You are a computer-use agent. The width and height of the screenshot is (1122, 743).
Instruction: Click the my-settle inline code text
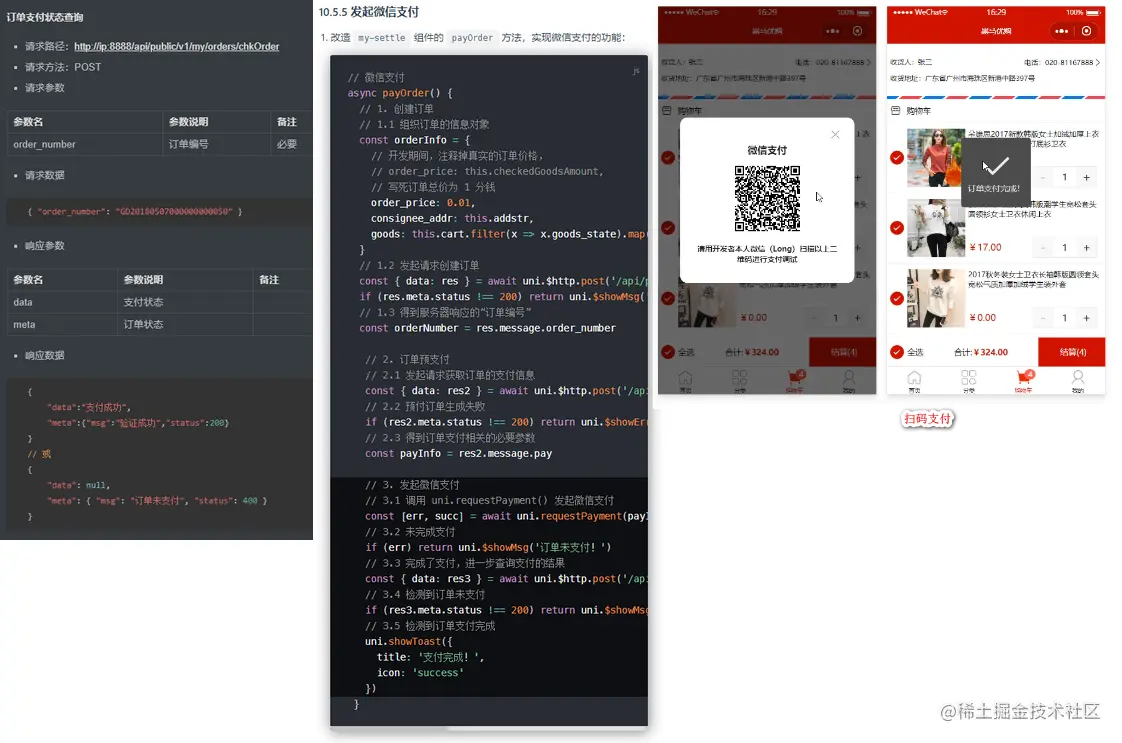pyautogui.click(x=381, y=38)
